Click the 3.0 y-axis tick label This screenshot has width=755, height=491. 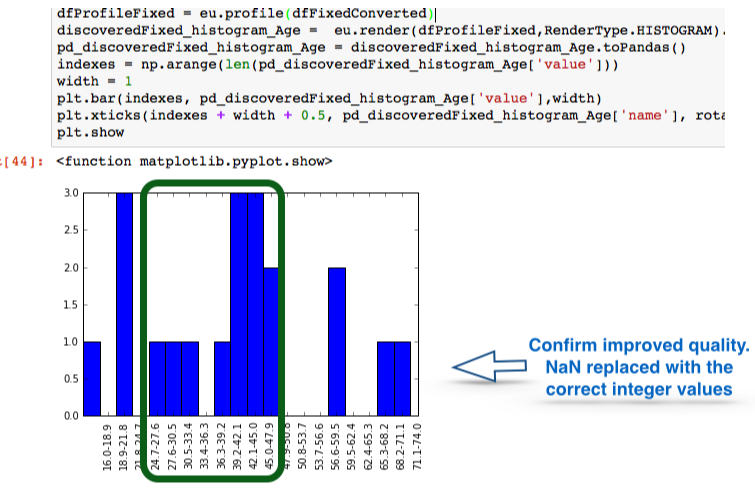coord(71,193)
